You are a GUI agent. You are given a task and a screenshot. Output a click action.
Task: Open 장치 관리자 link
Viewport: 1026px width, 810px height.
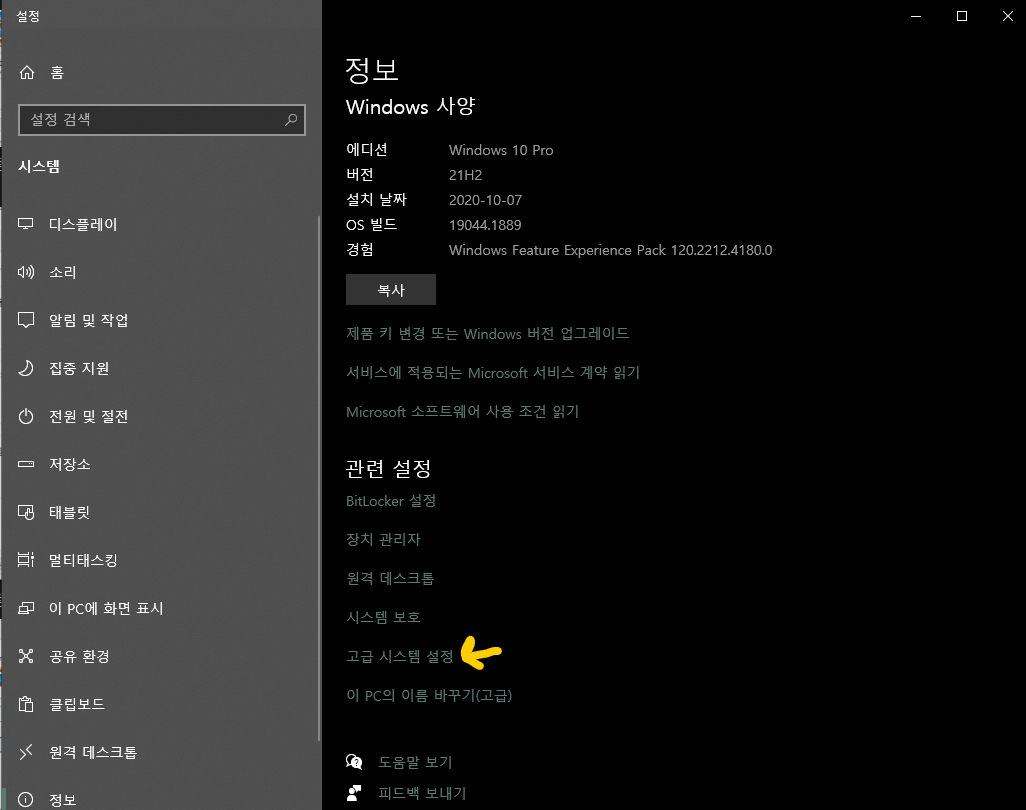tap(383, 539)
